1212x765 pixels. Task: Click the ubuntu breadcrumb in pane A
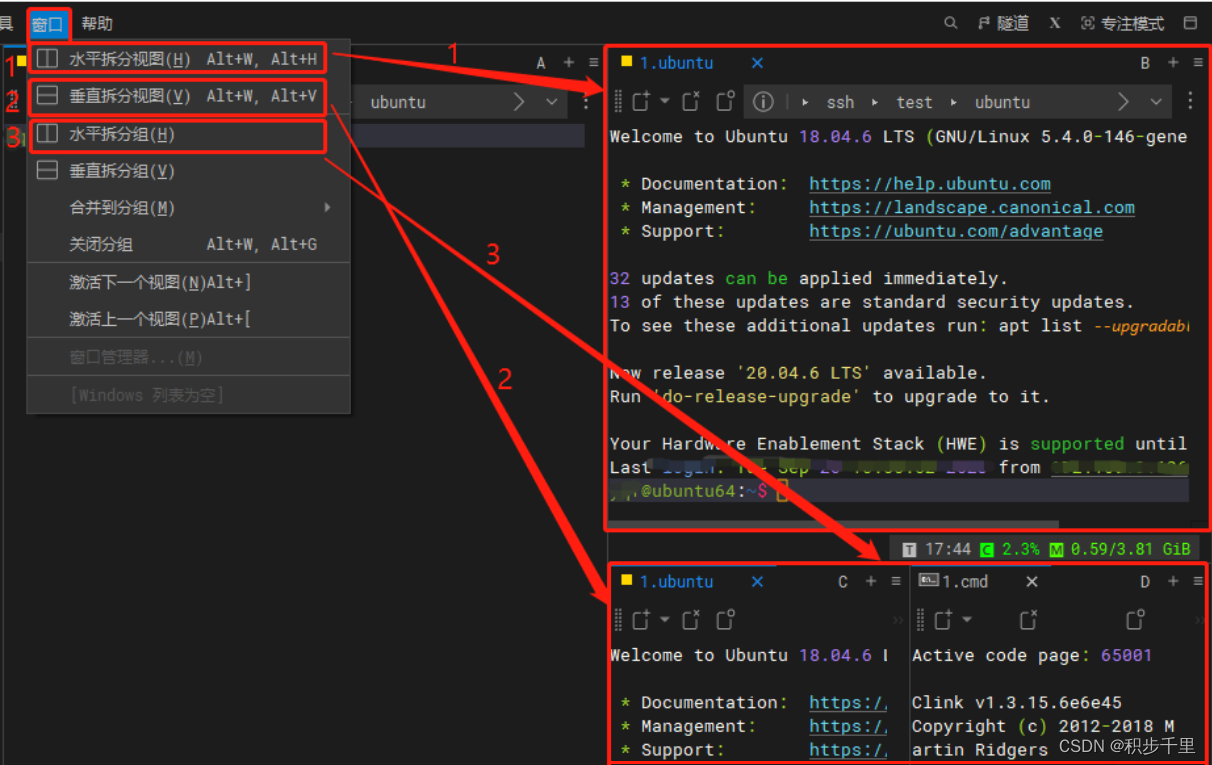click(398, 102)
